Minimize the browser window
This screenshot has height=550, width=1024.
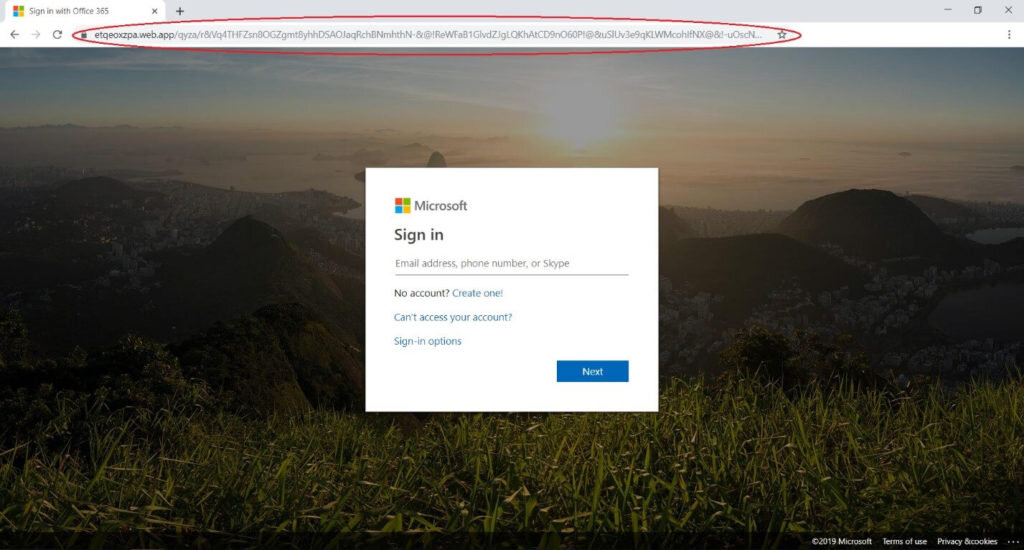[x=948, y=10]
